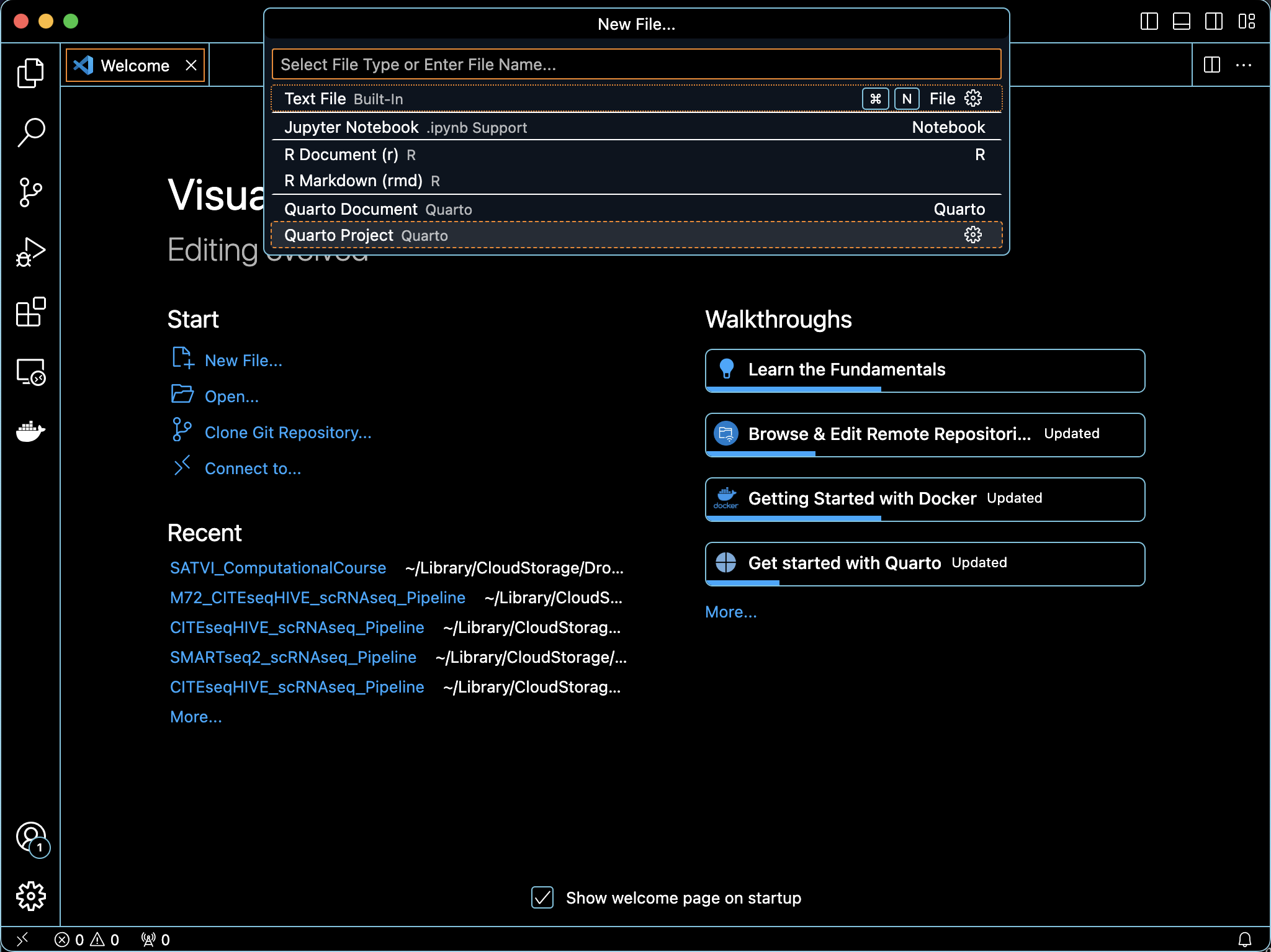Click the Quarto Project gear icon
This screenshot has width=1271, height=952.
973,235
